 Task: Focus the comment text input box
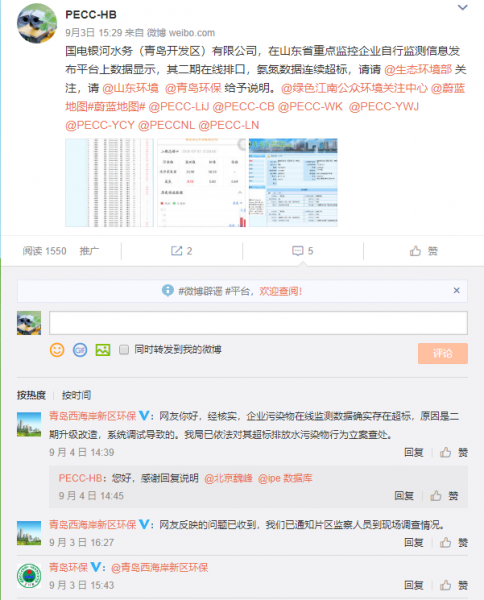pyautogui.click(x=258, y=323)
